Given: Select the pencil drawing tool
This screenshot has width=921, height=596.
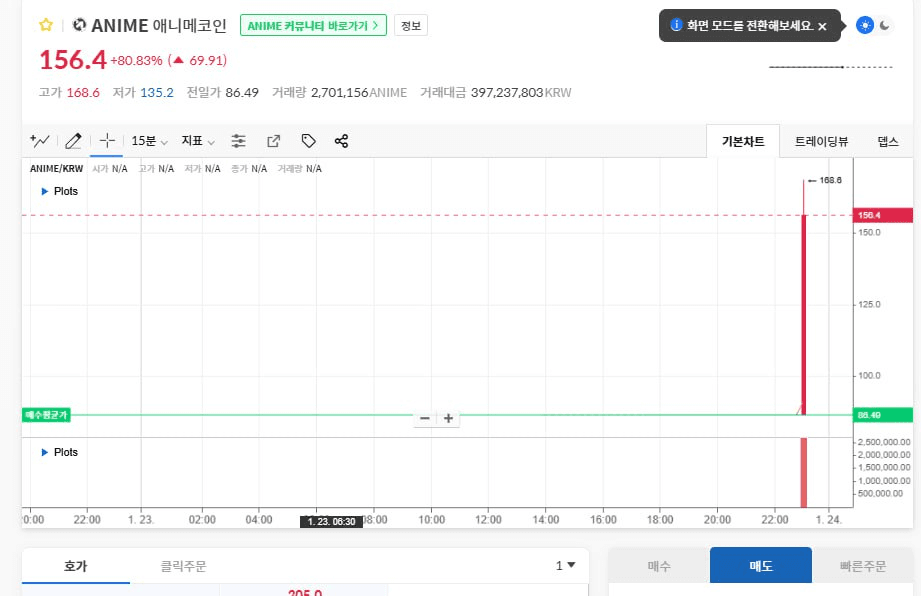Looking at the screenshot, I should 73,141.
